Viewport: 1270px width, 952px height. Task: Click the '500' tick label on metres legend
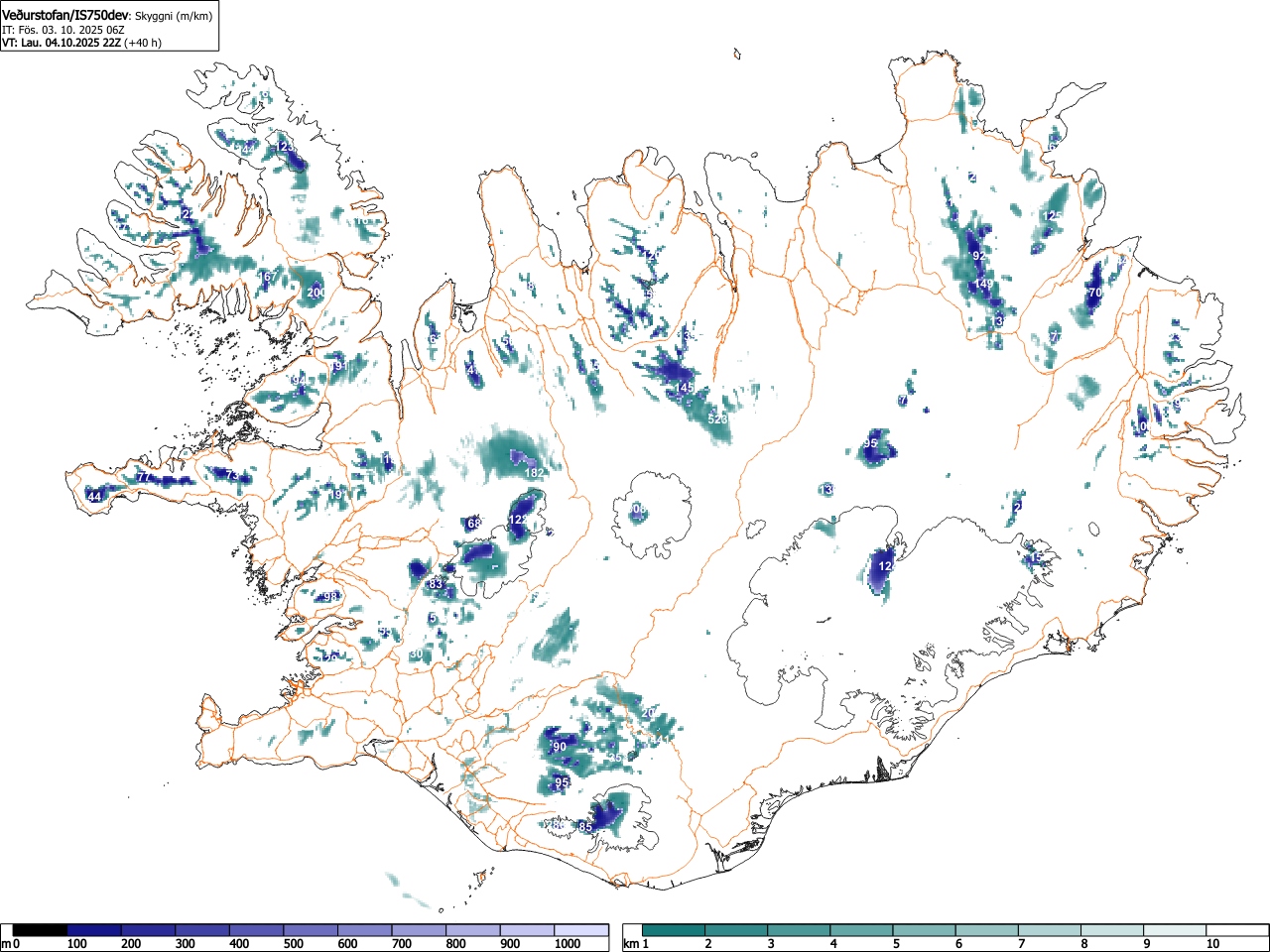click(294, 944)
